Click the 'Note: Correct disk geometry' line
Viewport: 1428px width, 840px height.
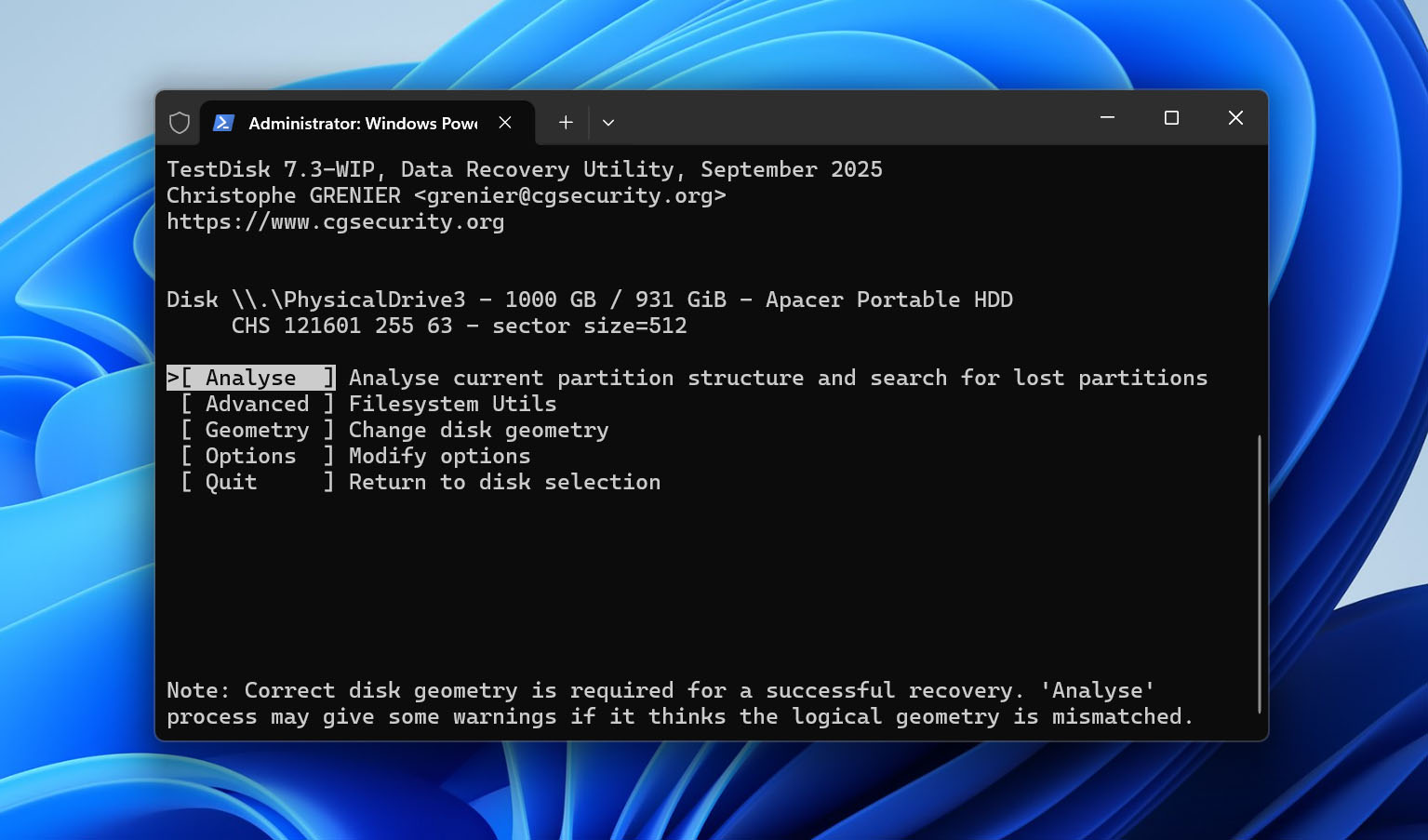[661, 690]
